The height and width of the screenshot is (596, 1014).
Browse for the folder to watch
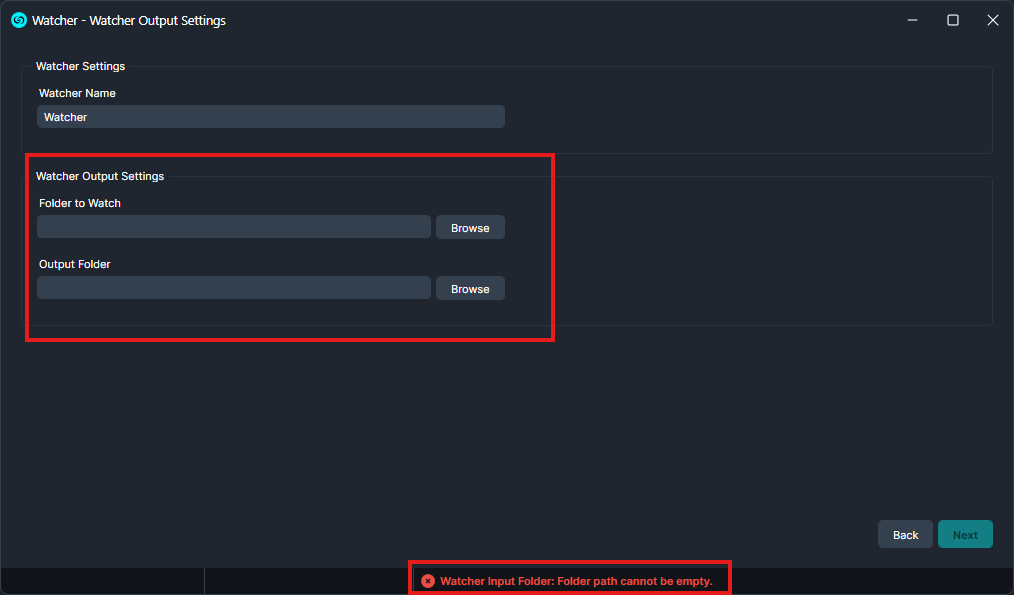[470, 227]
